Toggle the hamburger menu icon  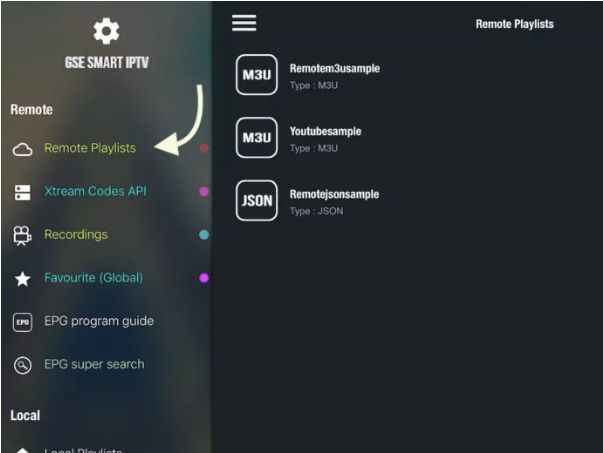pos(244,23)
